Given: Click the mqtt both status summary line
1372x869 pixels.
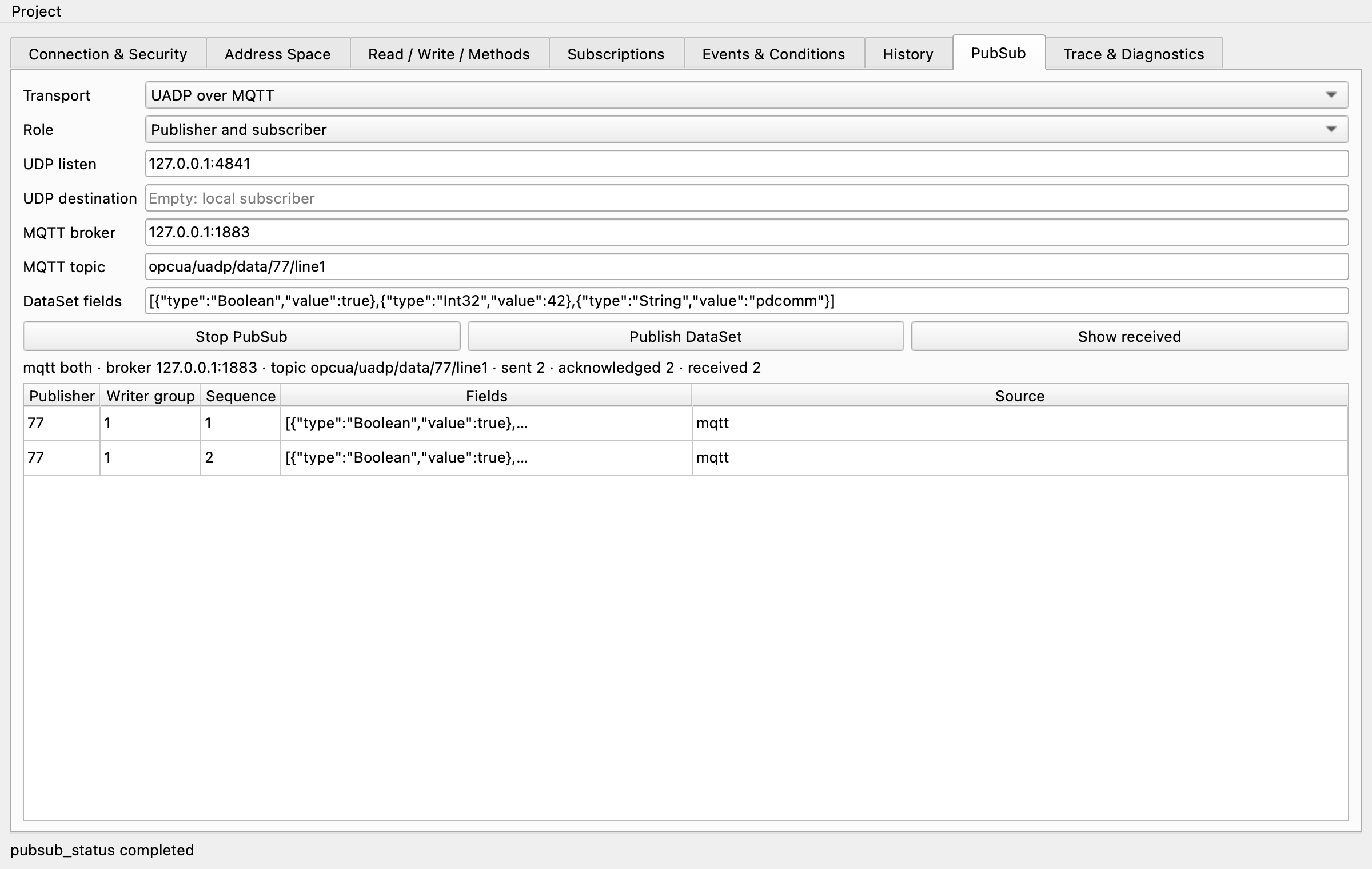Looking at the screenshot, I should (392, 368).
